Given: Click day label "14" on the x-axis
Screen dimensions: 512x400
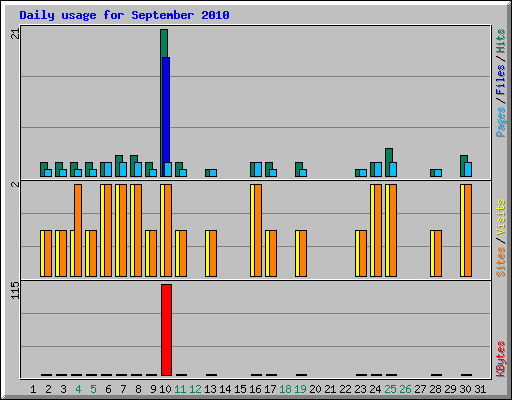Looking at the screenshot, I should 225,389.
